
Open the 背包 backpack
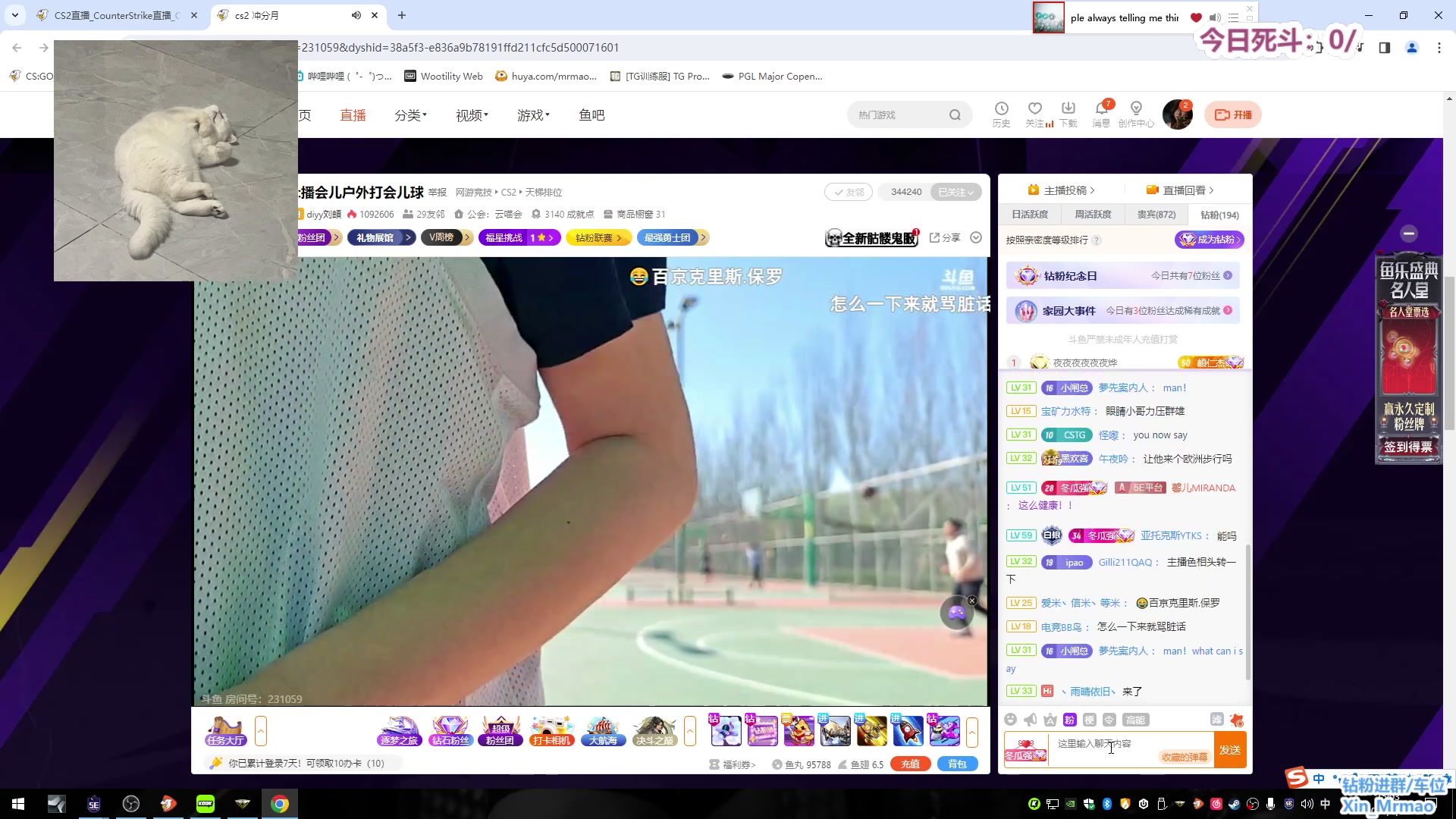957,764
